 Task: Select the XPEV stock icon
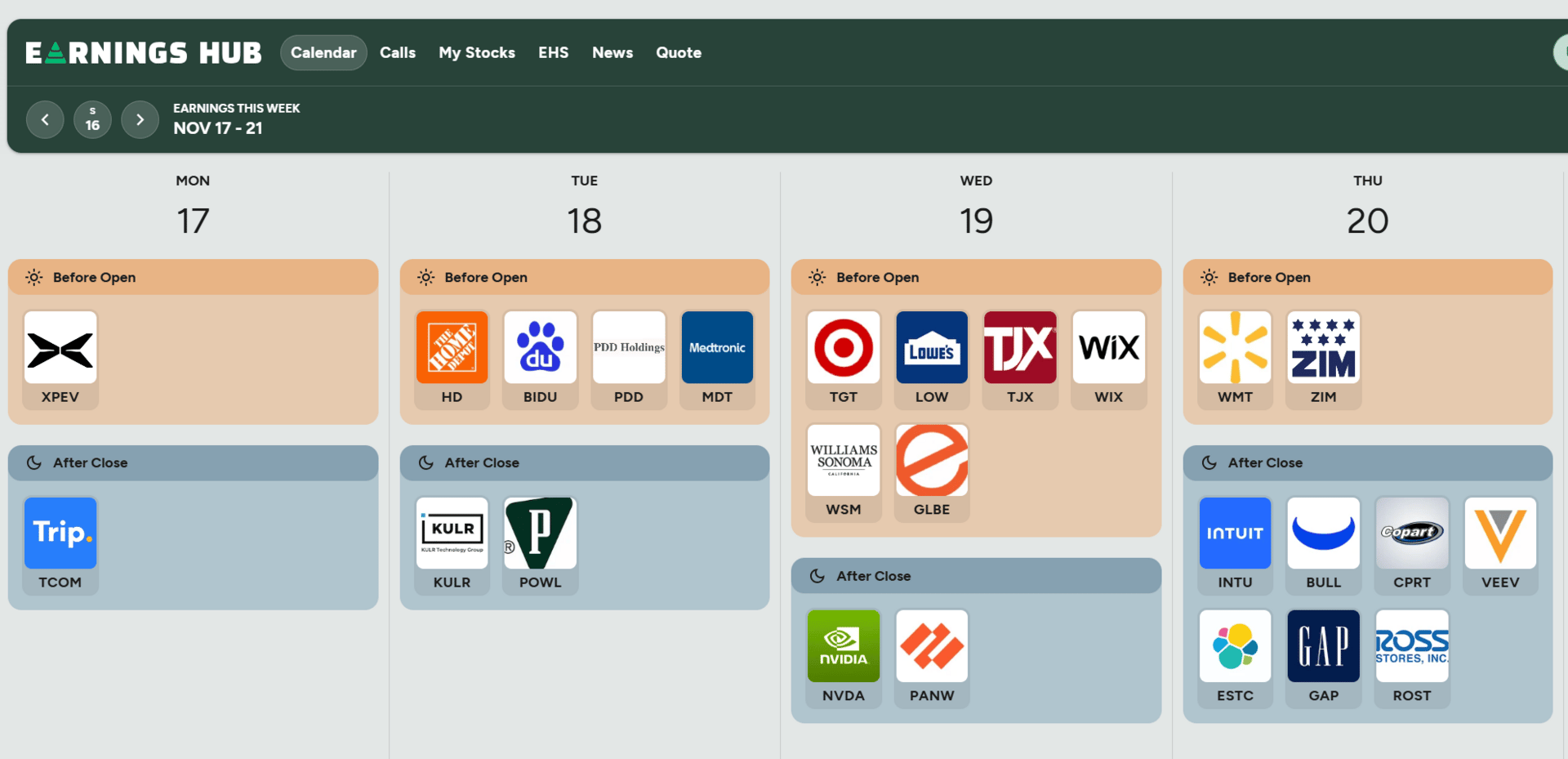pyautogui.click(x=60, y=347)
